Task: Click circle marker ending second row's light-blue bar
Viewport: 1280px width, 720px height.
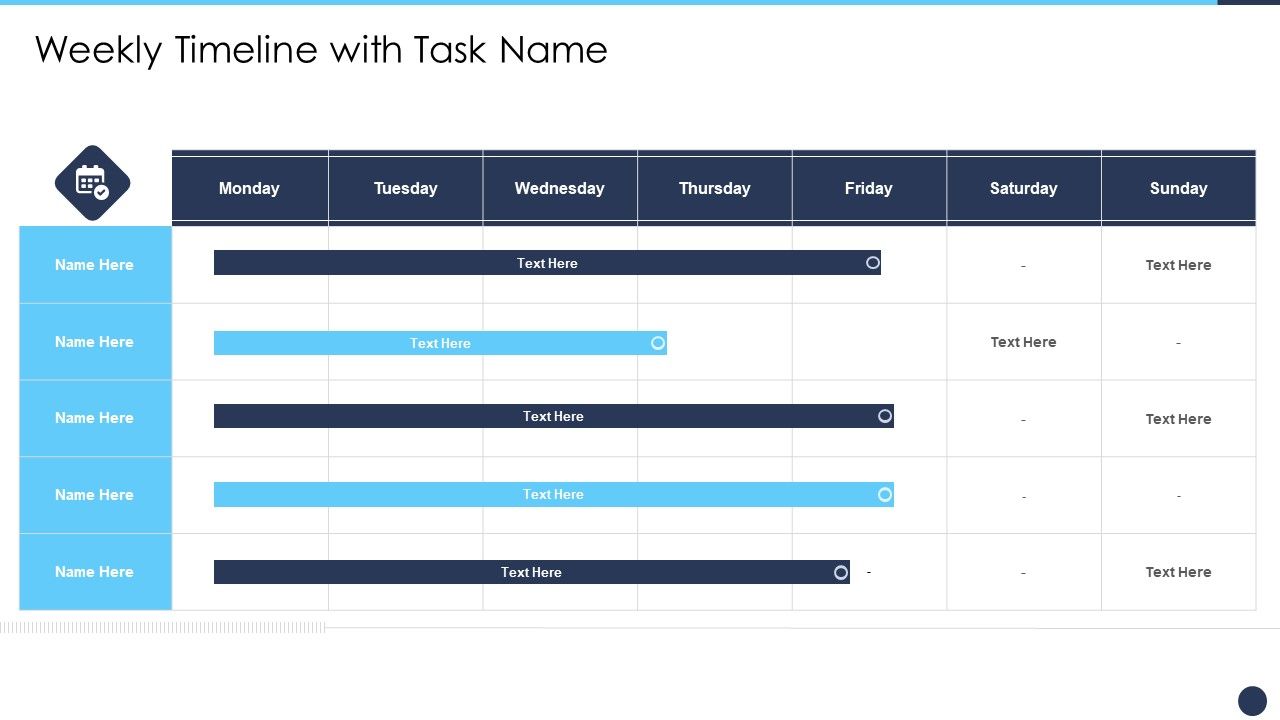Action: point(658,343)
